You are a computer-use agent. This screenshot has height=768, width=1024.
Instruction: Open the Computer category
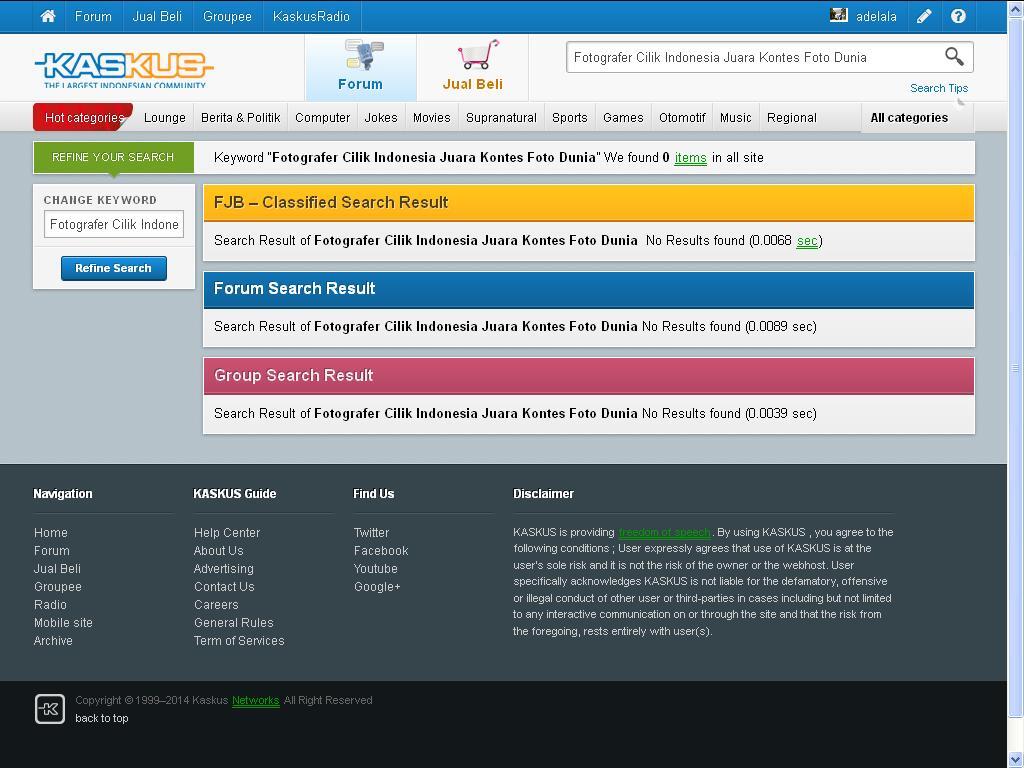(323, 118)
